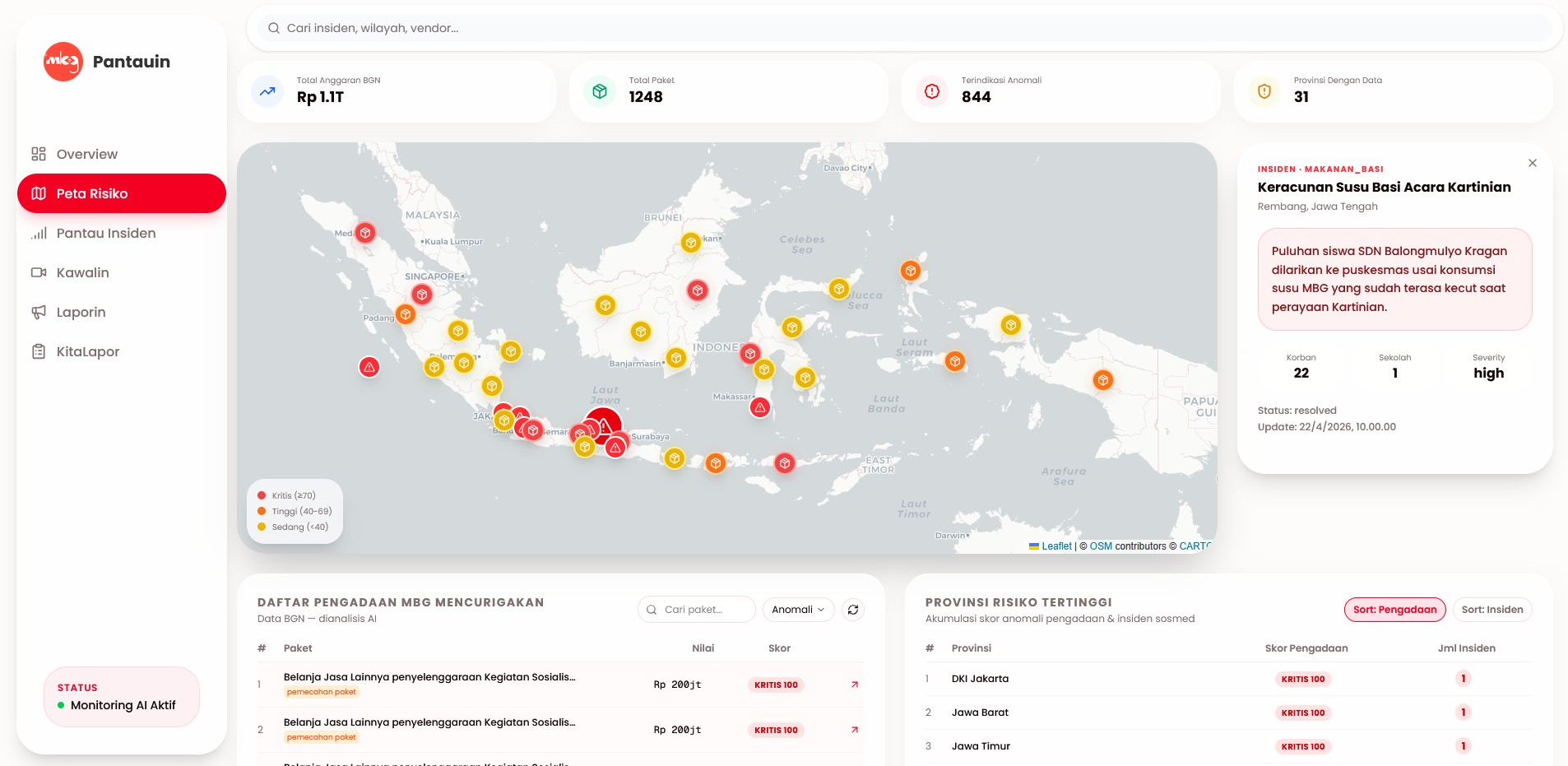
Task: Click warning triangle marker near Makassar
Action: point(760,407)
